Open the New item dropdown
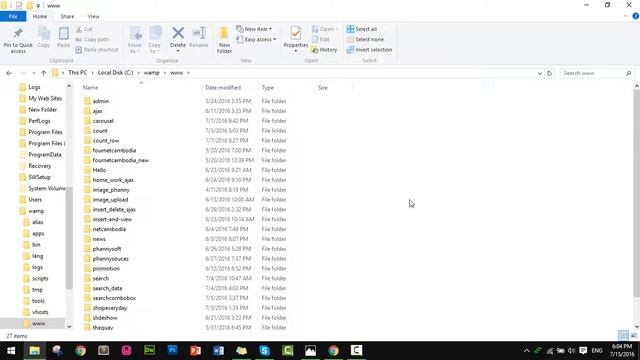The image size is (640, 360). click(254, 29)
